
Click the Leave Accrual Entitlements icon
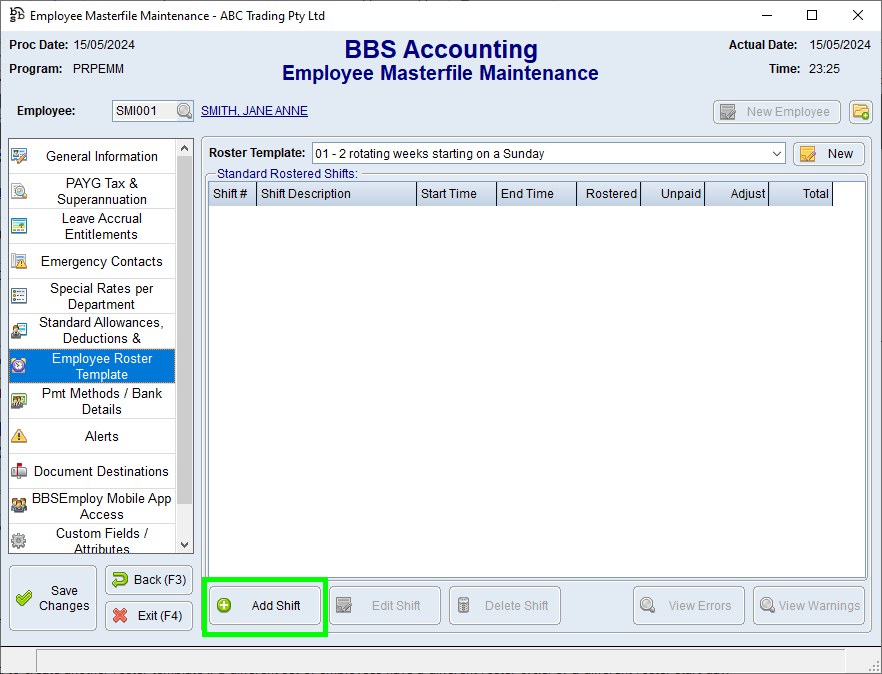tap(19, 226)
